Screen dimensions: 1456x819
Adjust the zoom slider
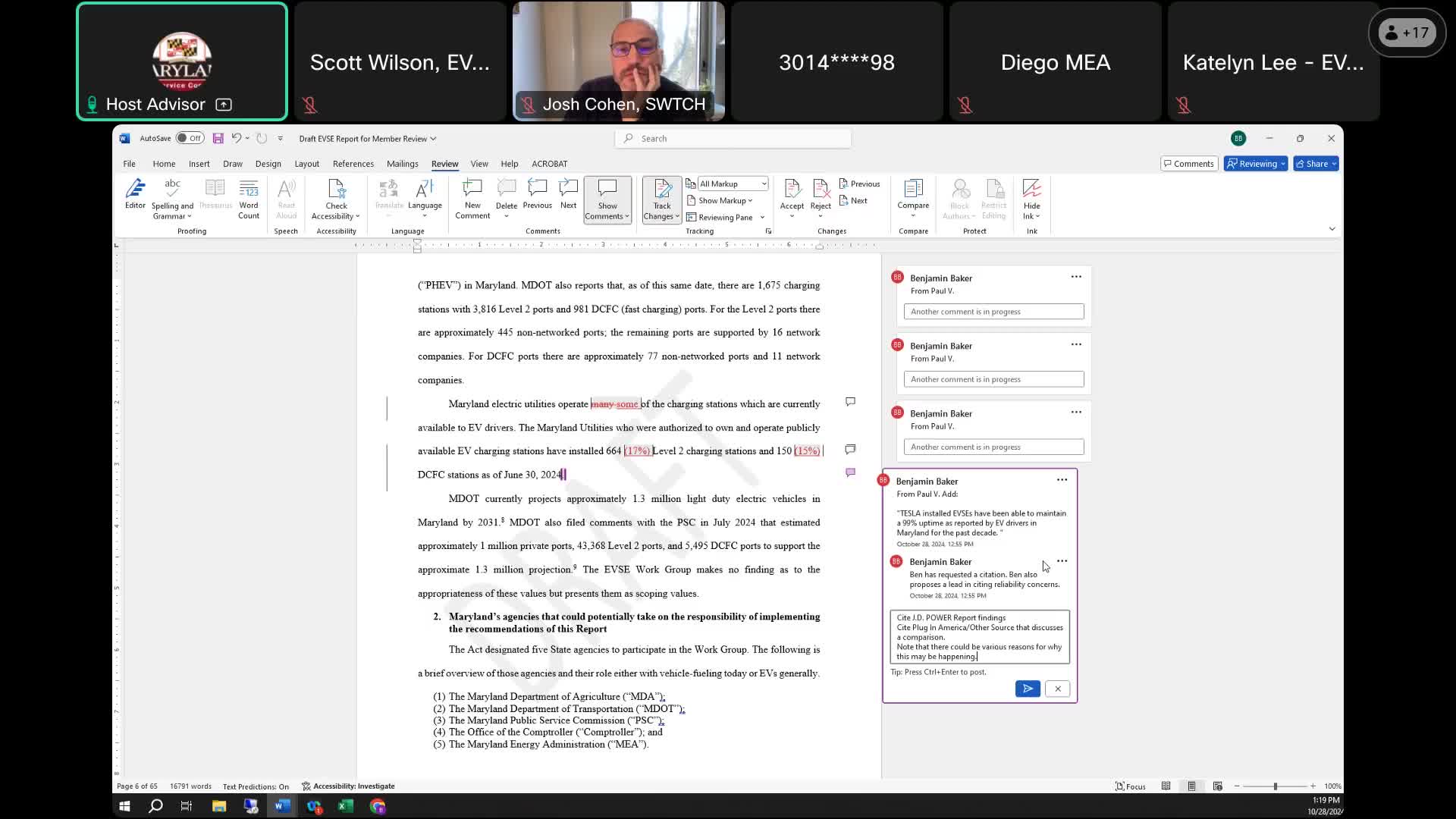tap(1275, 786)
